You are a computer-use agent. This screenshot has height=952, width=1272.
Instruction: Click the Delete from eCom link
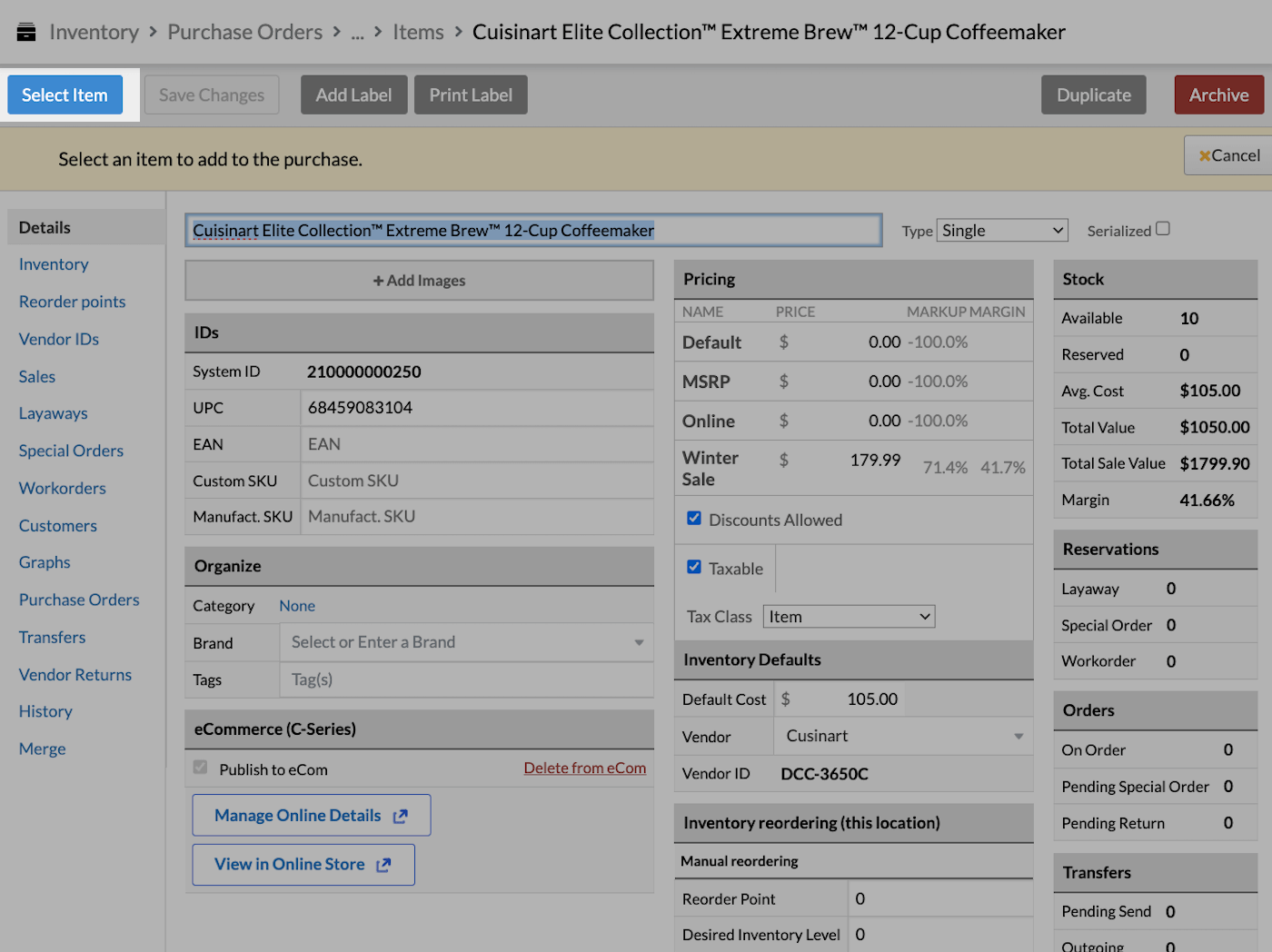click(x=584, y=768)
